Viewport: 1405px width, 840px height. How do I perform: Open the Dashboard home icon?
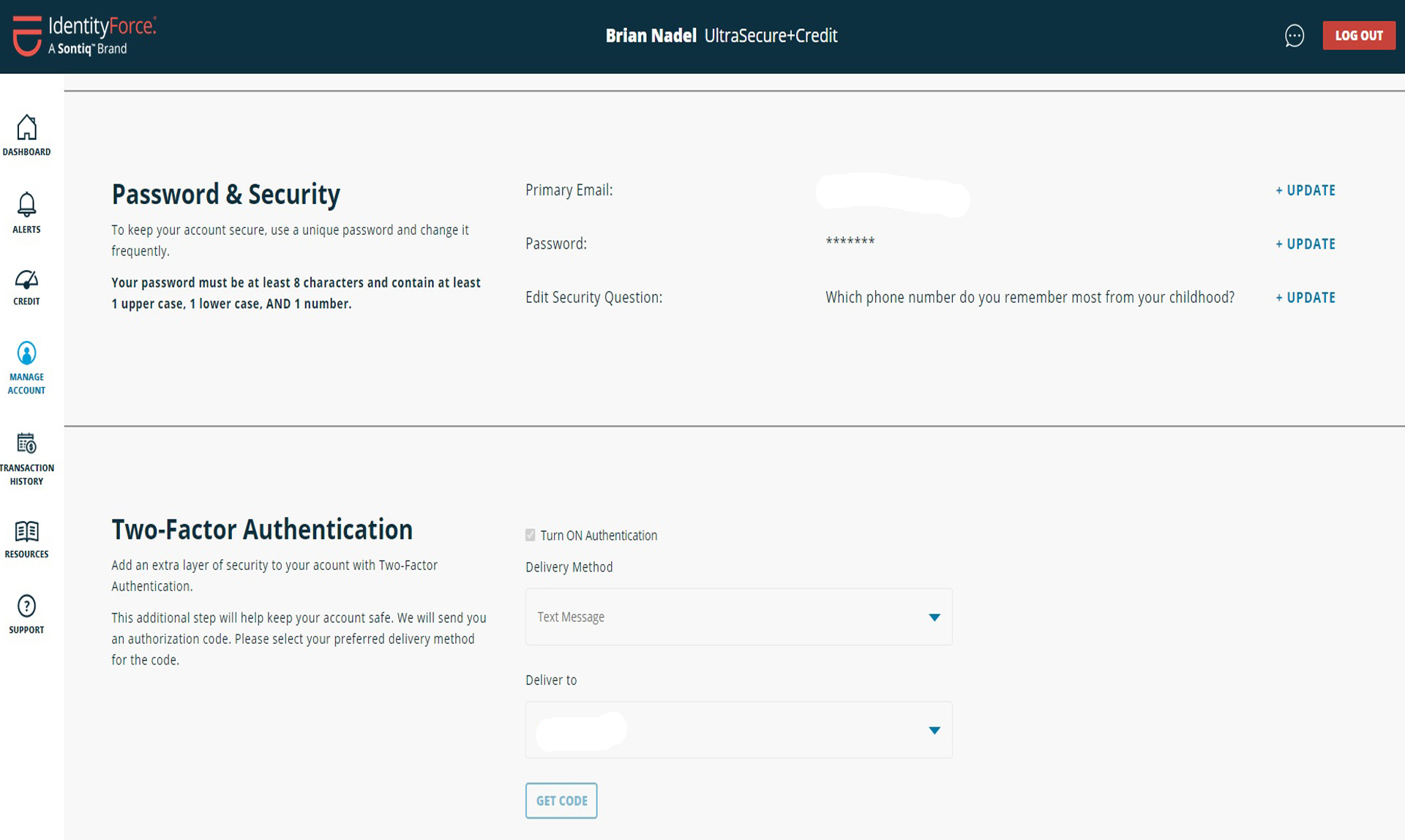pyautogui.click(x=26, y=127)
